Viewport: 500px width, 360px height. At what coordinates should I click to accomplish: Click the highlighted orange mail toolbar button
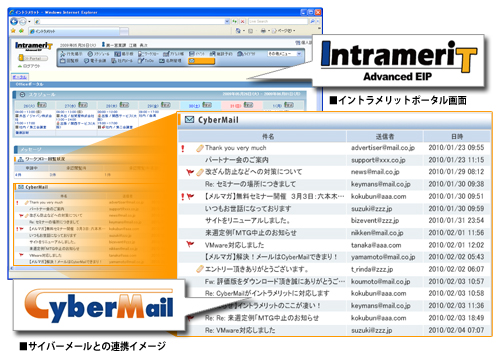[x=201, y=61]
